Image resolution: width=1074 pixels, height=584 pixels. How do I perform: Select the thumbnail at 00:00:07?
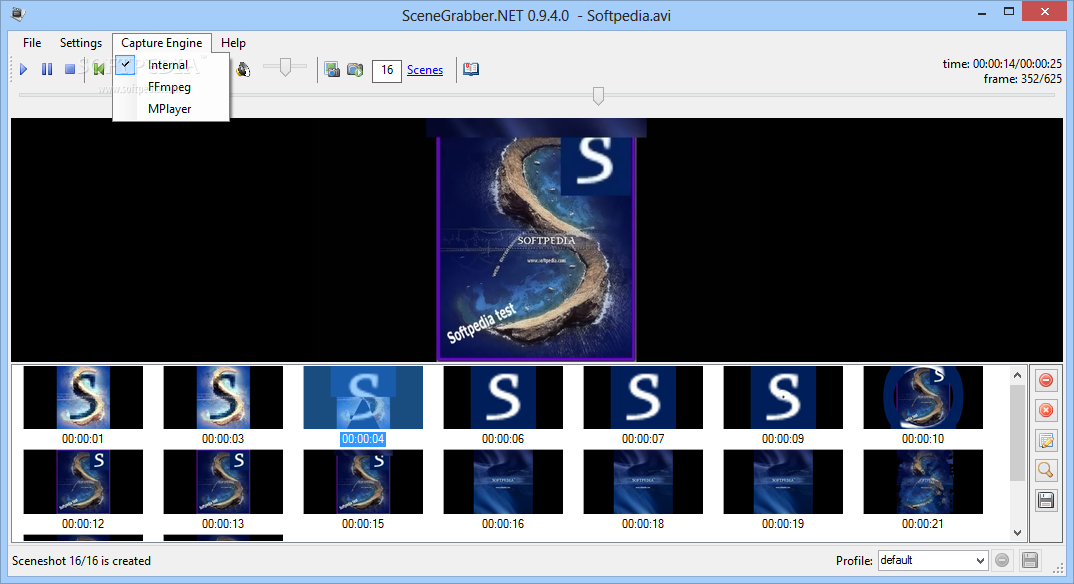(643, 398)
